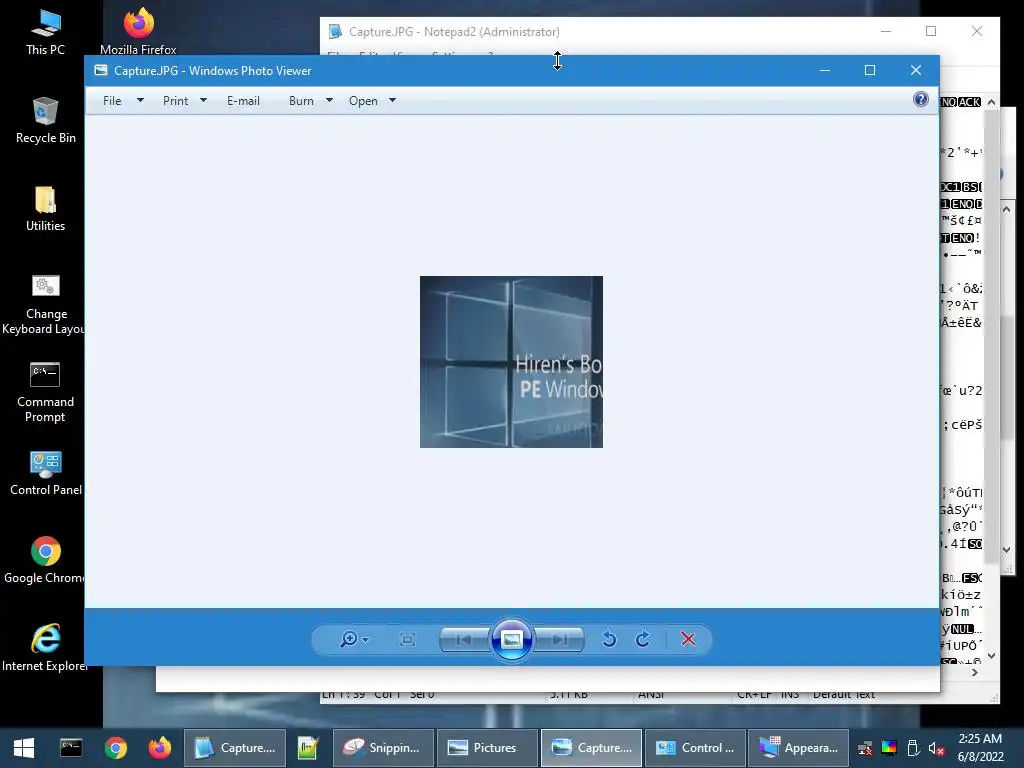
Task: Open the taskbar clock showing 2:25 AM
Action: coord(980,748)
